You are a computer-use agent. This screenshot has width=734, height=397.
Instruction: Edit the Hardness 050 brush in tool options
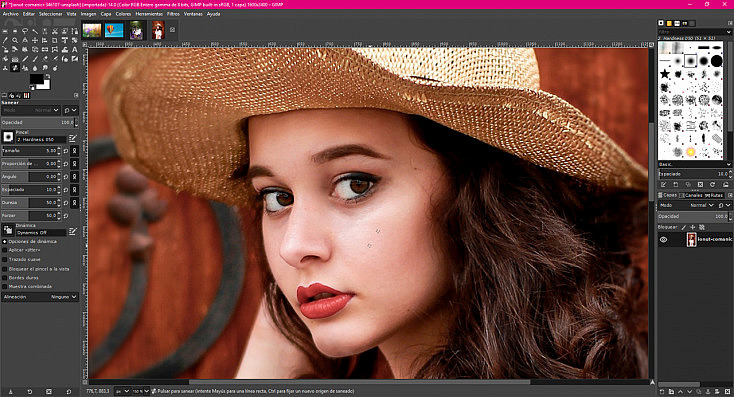coord(73,139)
